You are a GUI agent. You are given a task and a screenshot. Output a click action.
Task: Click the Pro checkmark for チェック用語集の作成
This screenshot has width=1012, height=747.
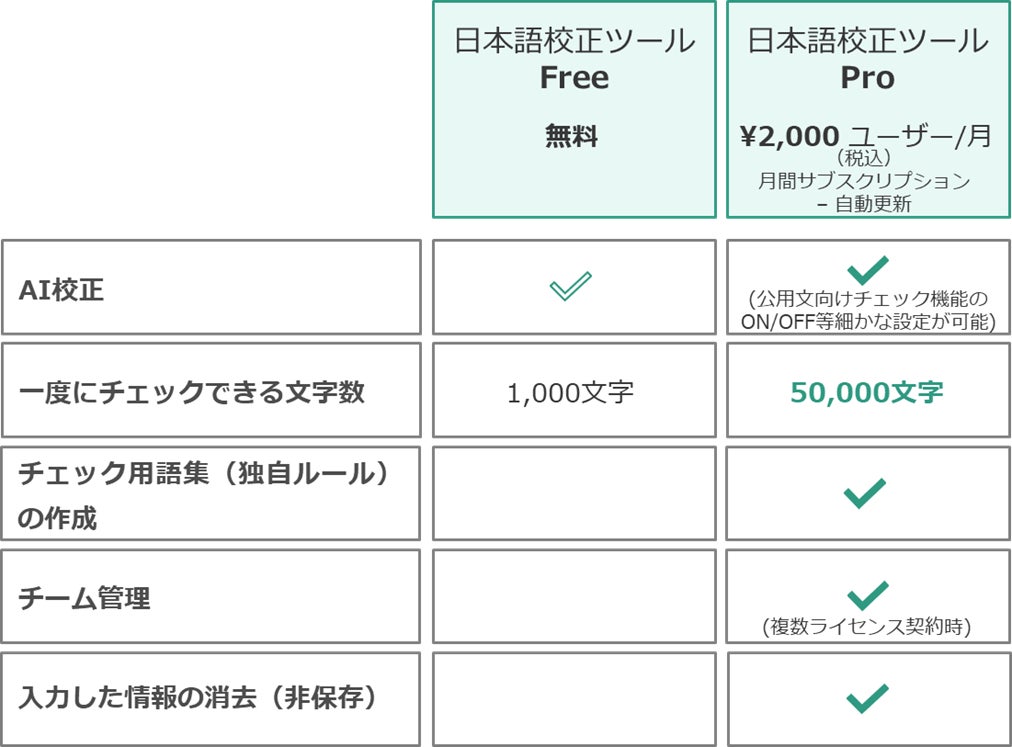point(864,494)
